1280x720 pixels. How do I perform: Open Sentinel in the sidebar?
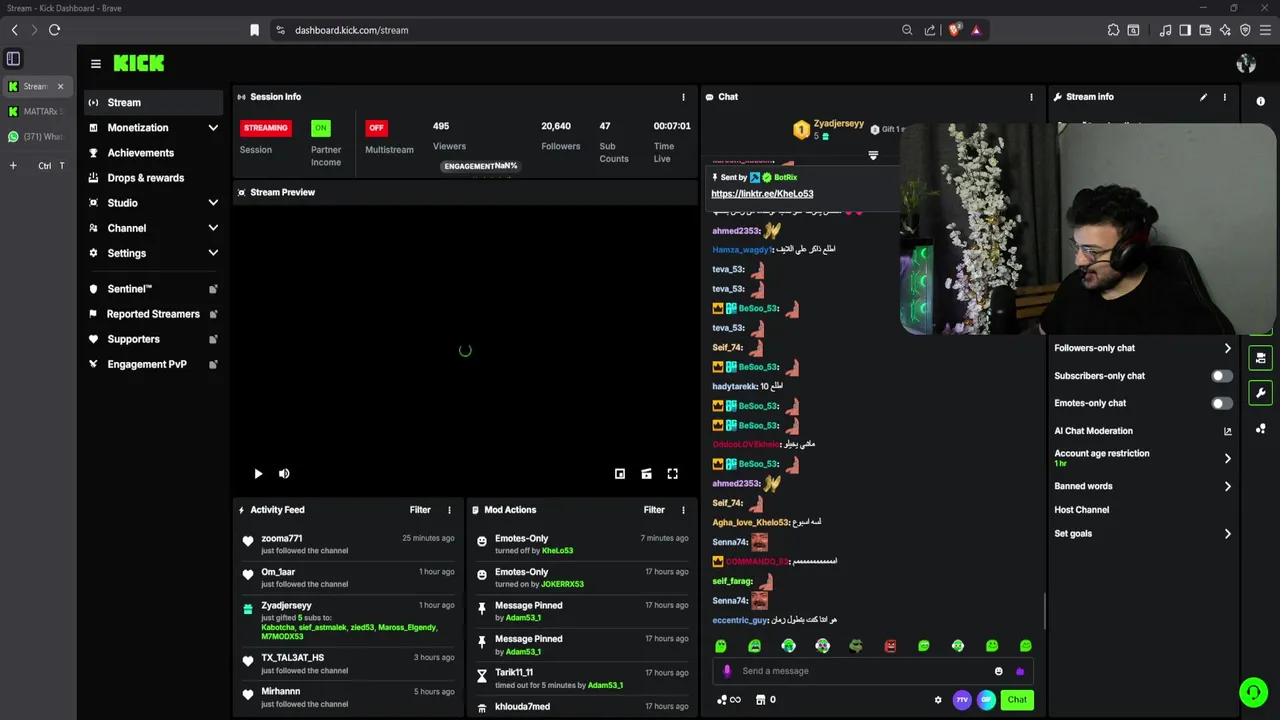pos(152,289)
